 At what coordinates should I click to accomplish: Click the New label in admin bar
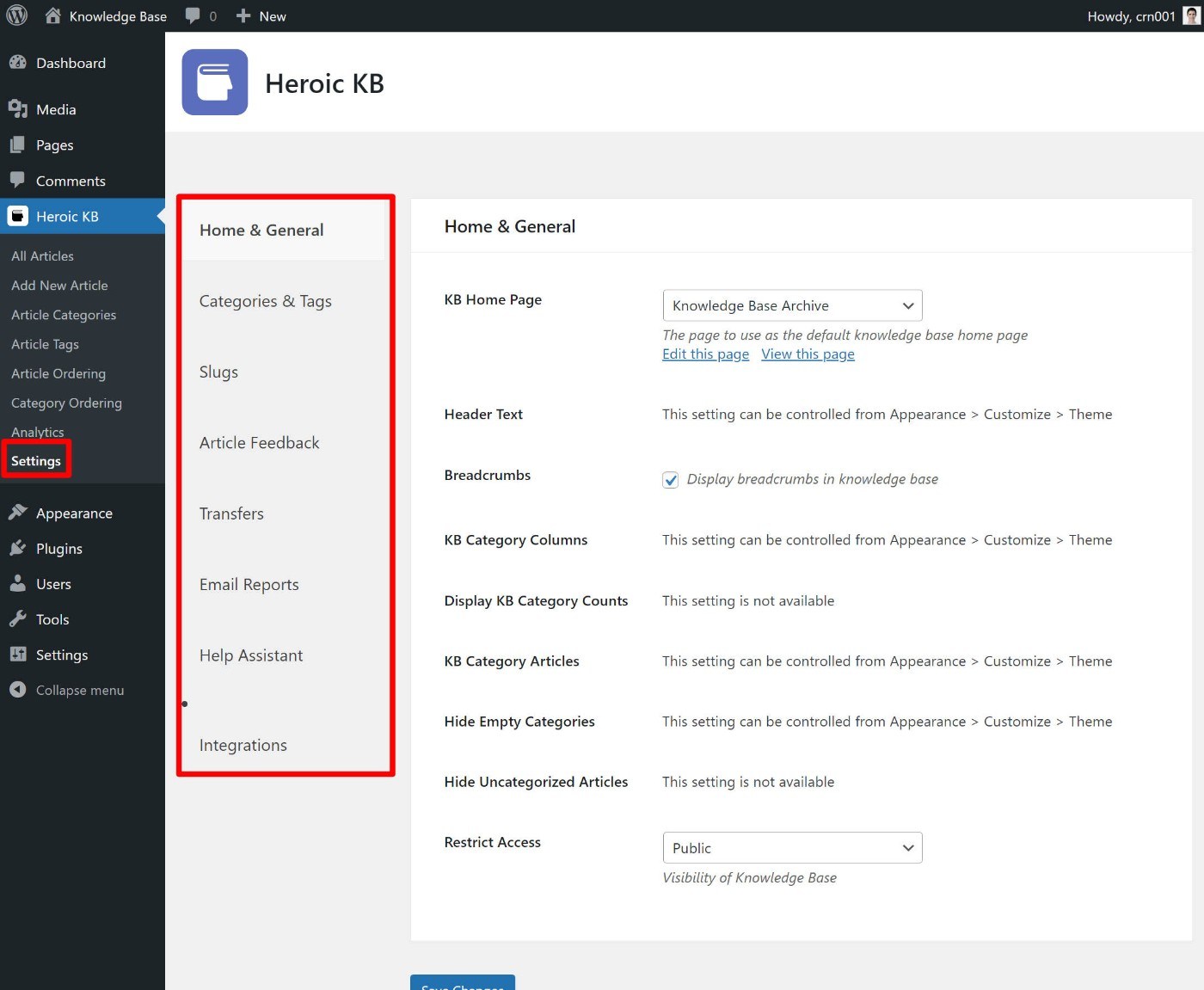point(273,16)
